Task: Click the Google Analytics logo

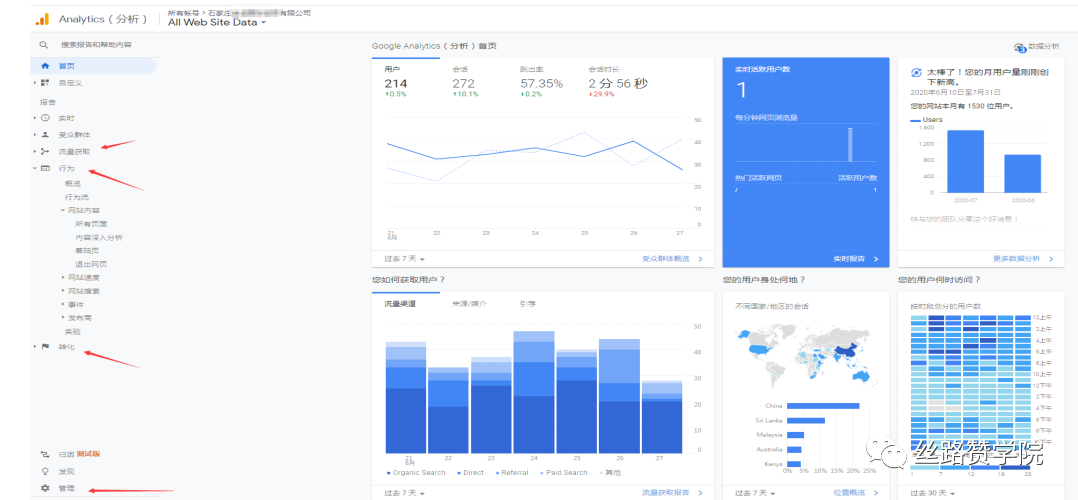Action: pyautogui.click(x=43, y=19)
